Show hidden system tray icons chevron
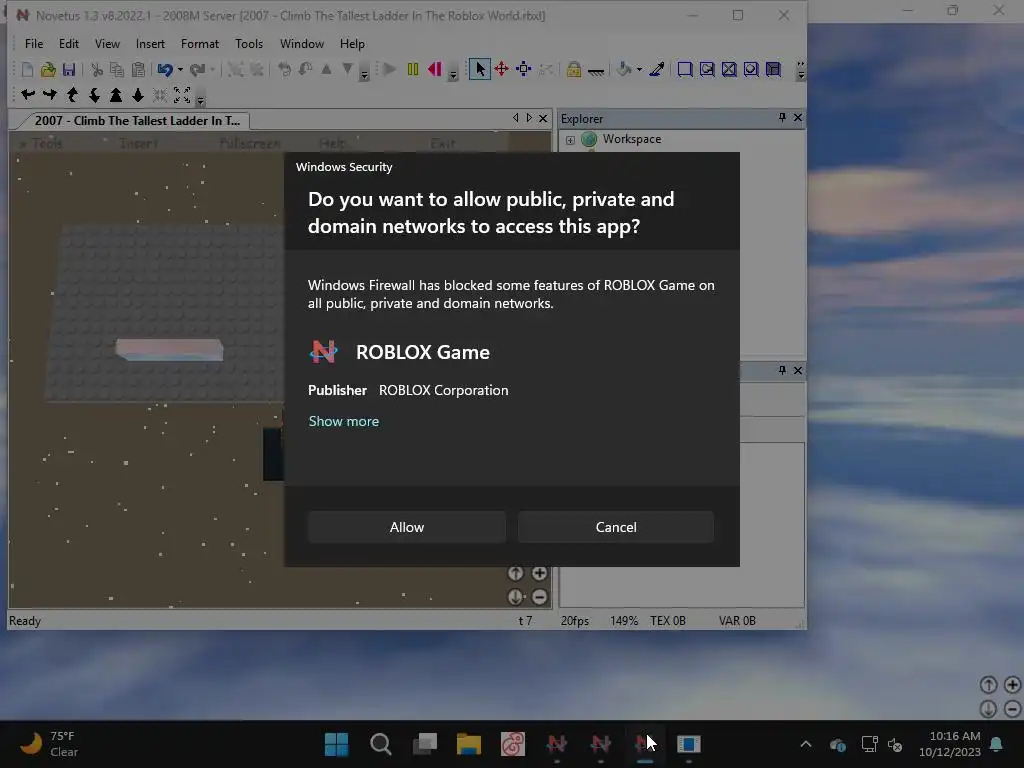The width and height of the screenshot is (1024, 768). pyautogui.click(x=806, y=744)
